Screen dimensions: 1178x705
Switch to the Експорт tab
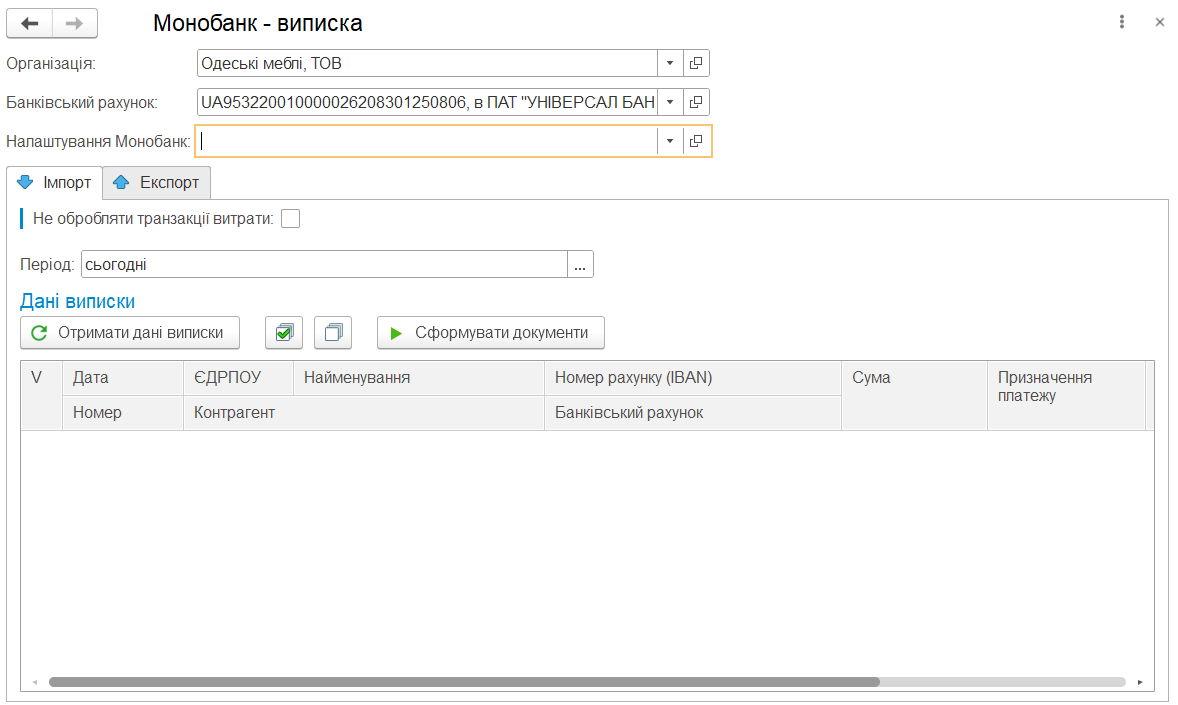(x=157, y=183)
